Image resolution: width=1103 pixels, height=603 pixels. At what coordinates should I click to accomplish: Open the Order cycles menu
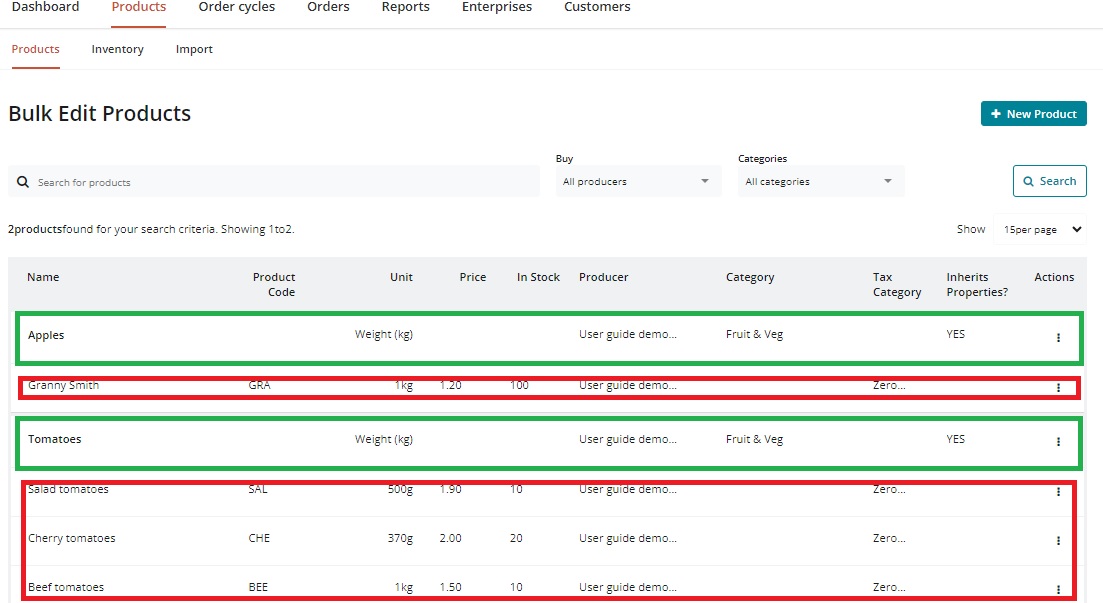[x=236, y=8]
